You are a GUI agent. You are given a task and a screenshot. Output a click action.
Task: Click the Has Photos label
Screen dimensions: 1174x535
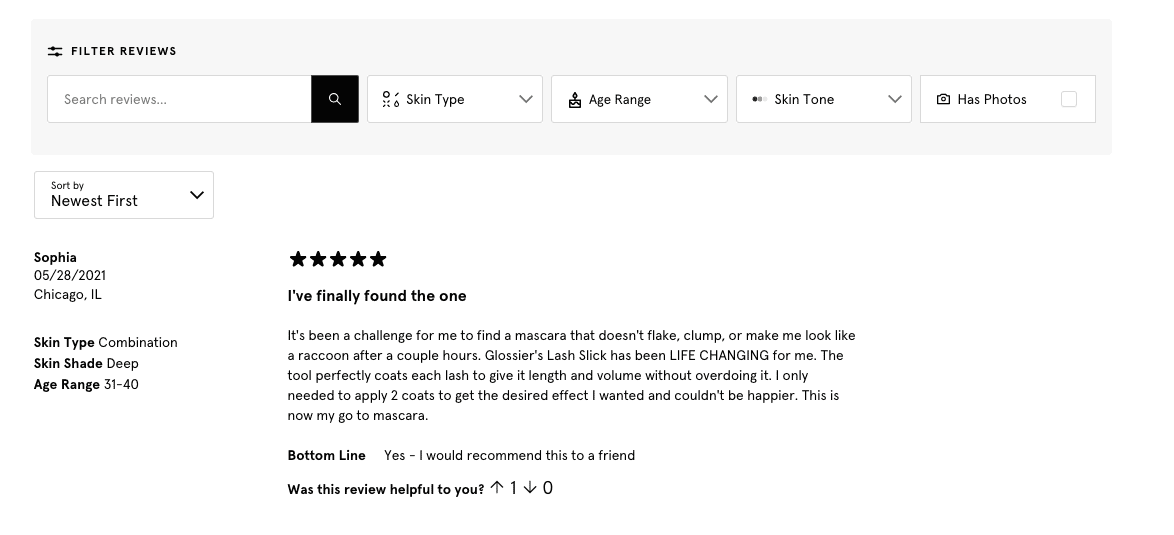click(992, 99)
